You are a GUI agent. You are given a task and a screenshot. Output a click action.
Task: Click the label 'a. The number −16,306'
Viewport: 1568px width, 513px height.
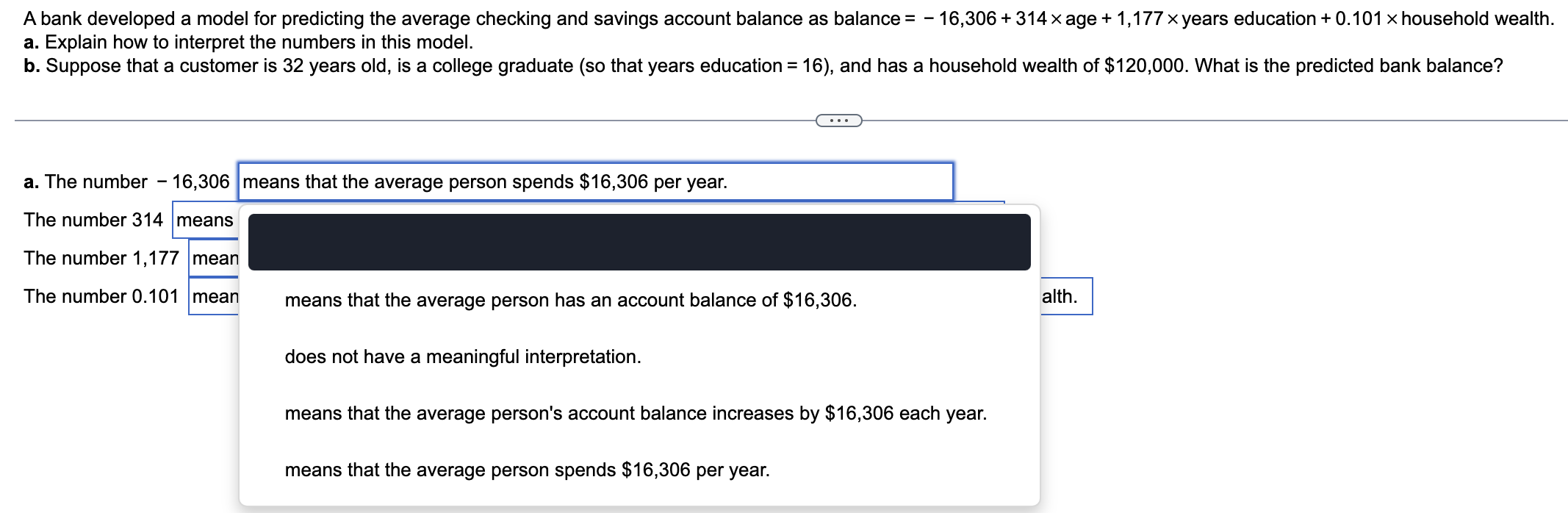point(126,180)
